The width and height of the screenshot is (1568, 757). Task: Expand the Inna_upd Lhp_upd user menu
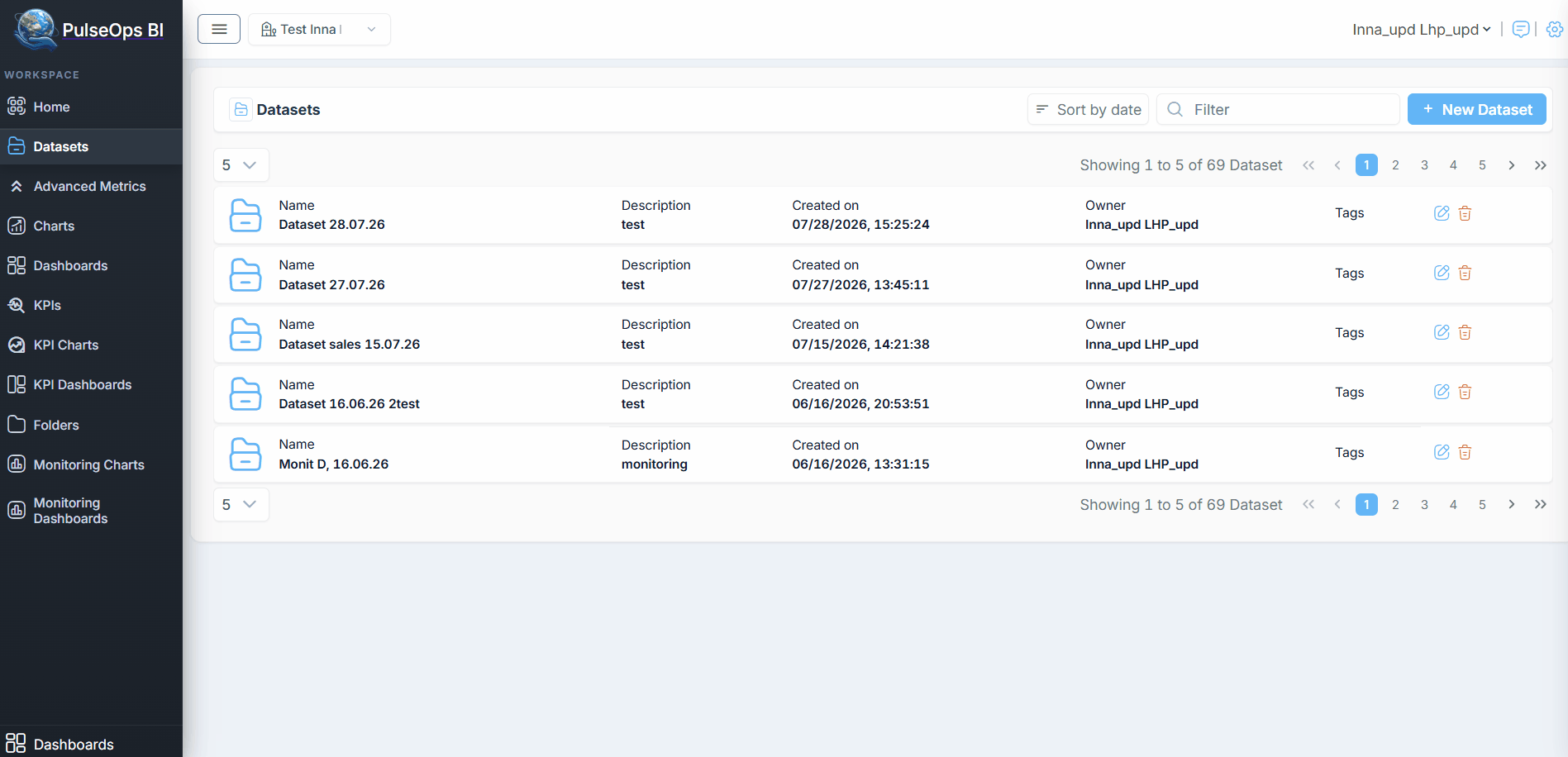tap(1421, 30)
